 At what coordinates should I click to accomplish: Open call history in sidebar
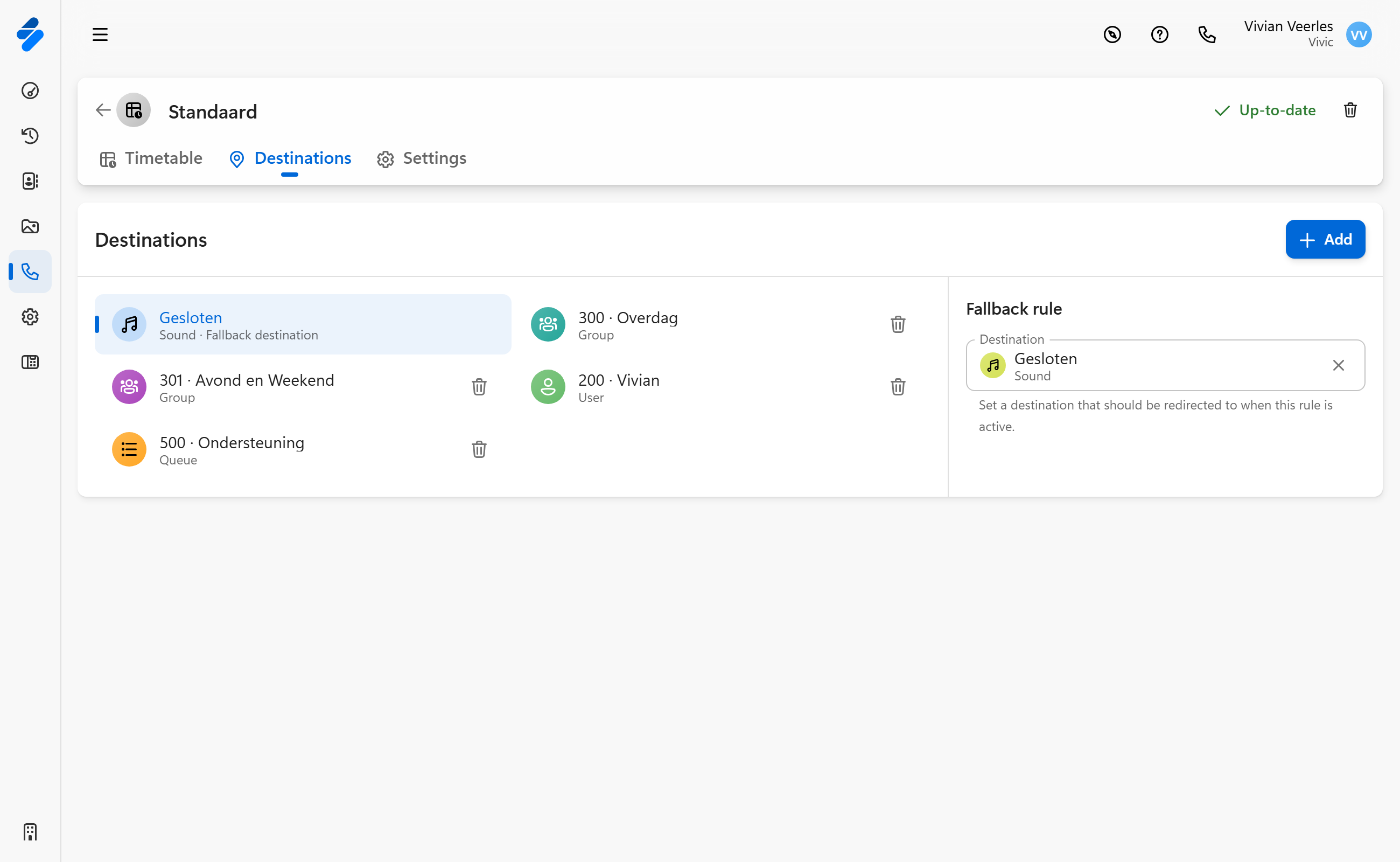(x=30, y=136)
